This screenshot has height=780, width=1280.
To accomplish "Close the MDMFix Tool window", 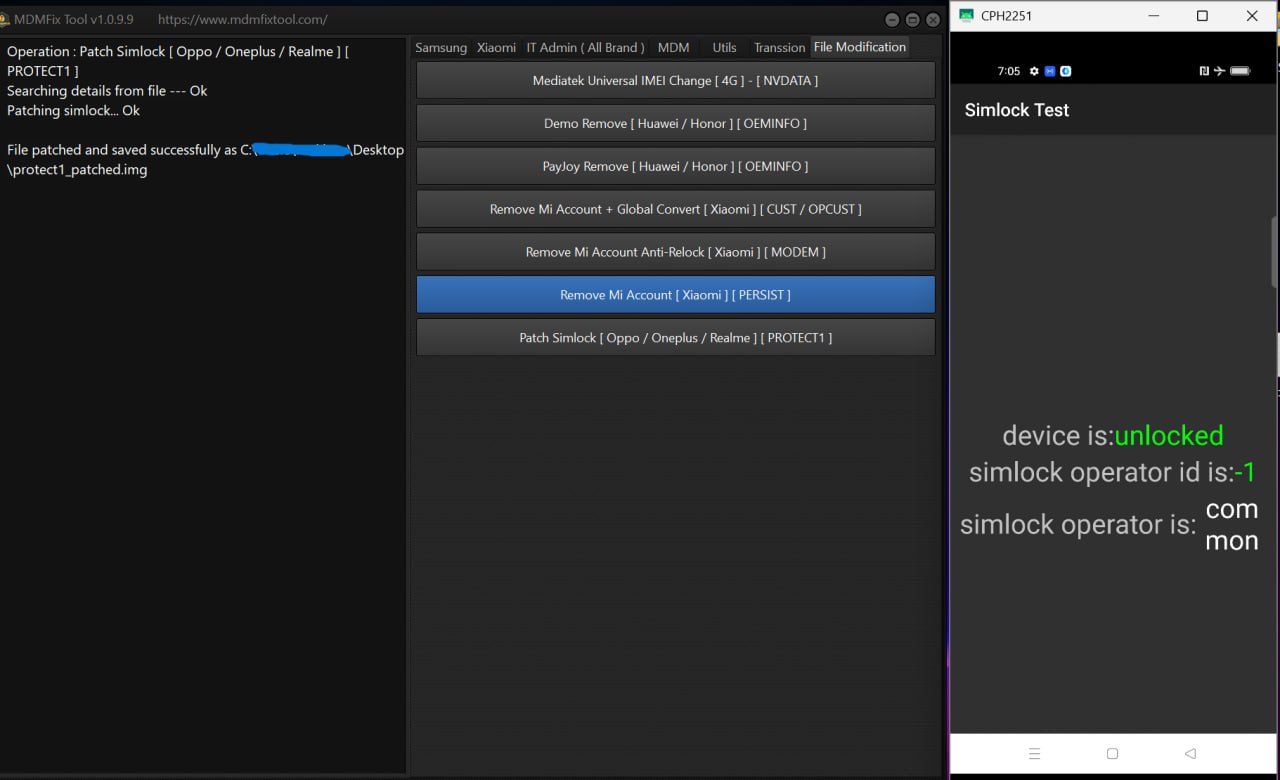I will click(x=933, y=20).
